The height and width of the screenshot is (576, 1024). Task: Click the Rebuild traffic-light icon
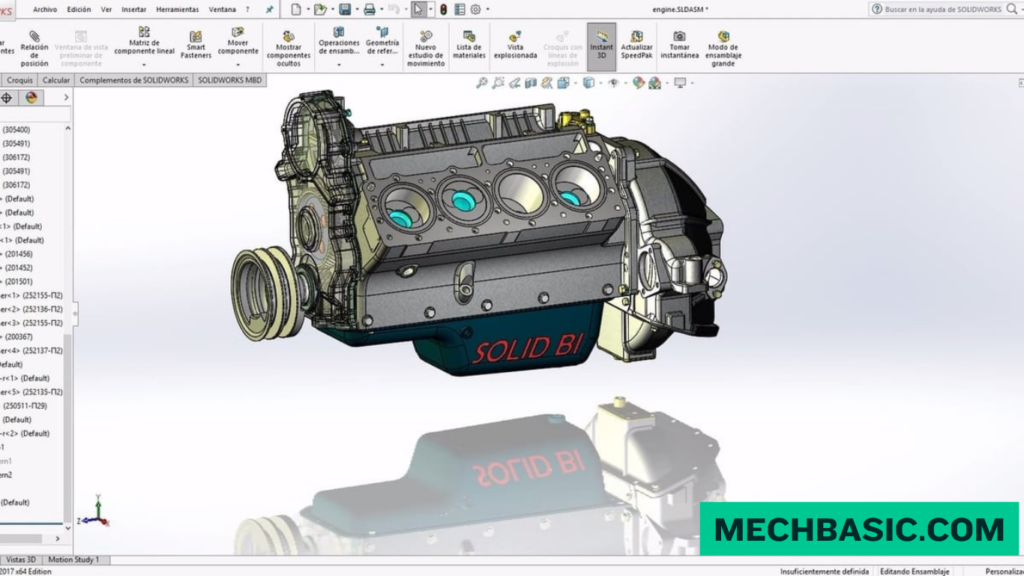(443, 9)
